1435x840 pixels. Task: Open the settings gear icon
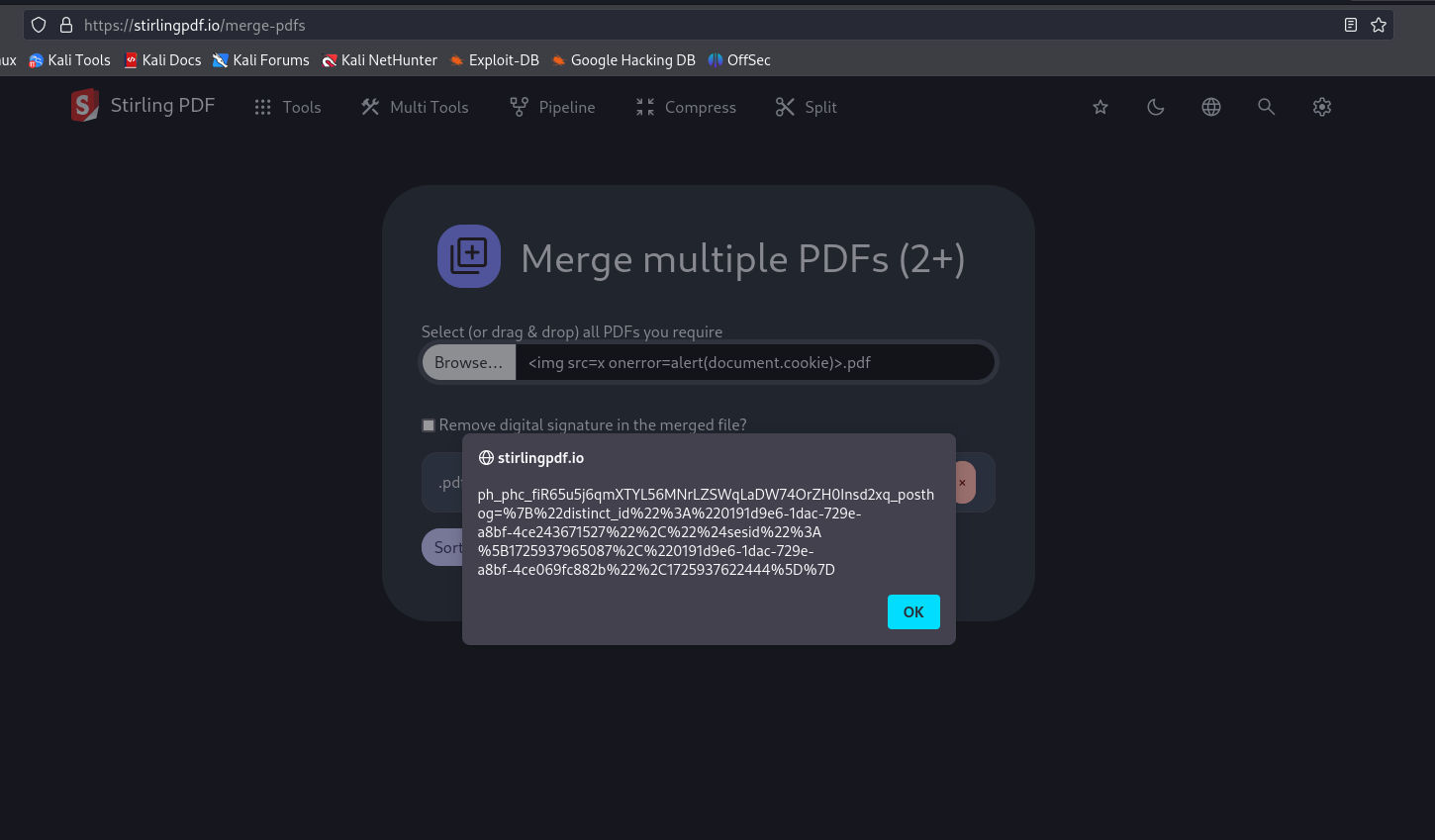(x=1321, y=107)
